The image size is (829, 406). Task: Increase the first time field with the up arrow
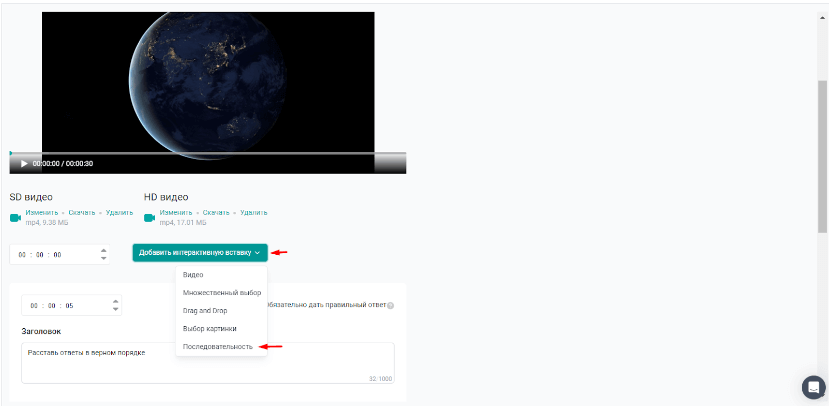click(104, 250)
